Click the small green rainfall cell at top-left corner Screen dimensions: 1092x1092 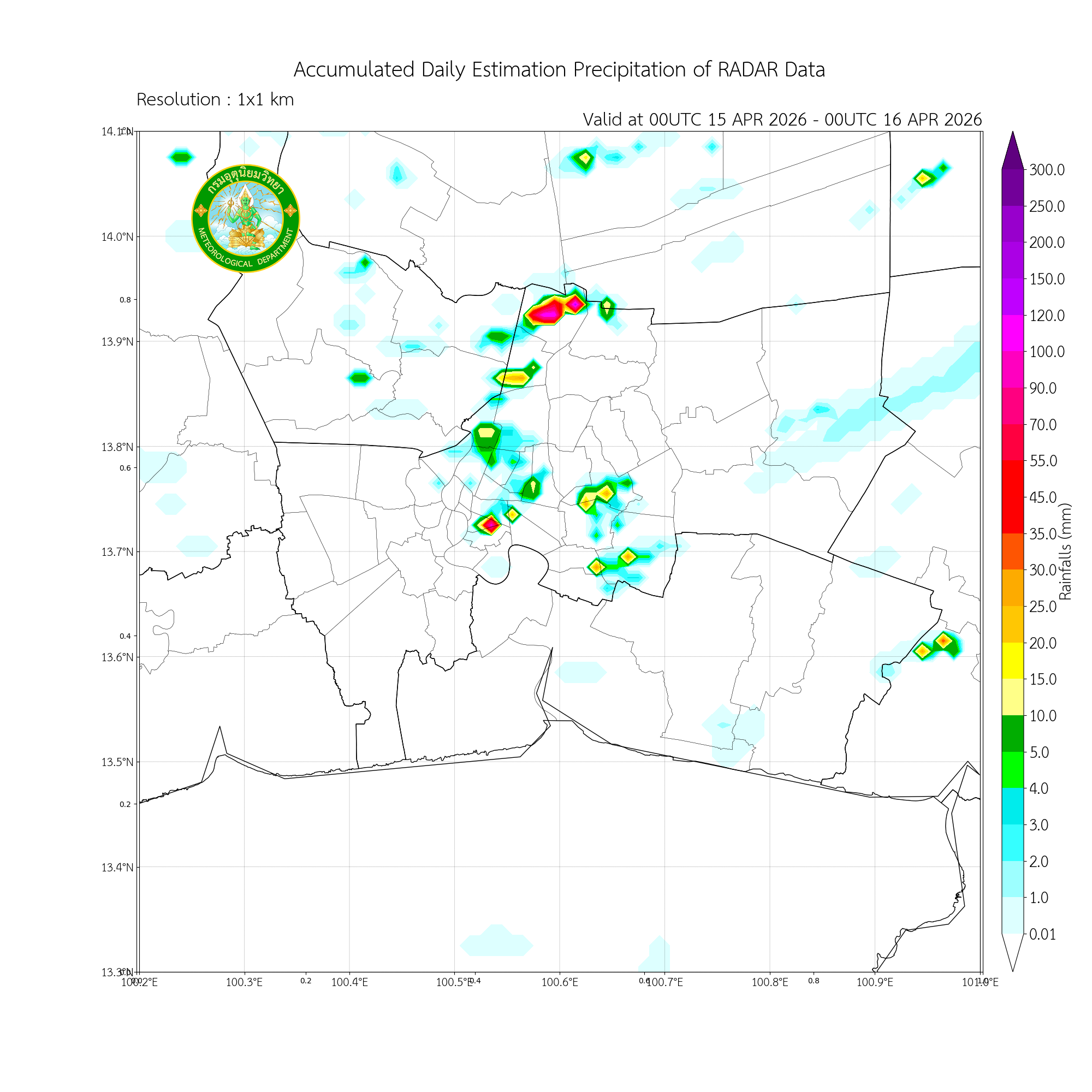[181, 157]
